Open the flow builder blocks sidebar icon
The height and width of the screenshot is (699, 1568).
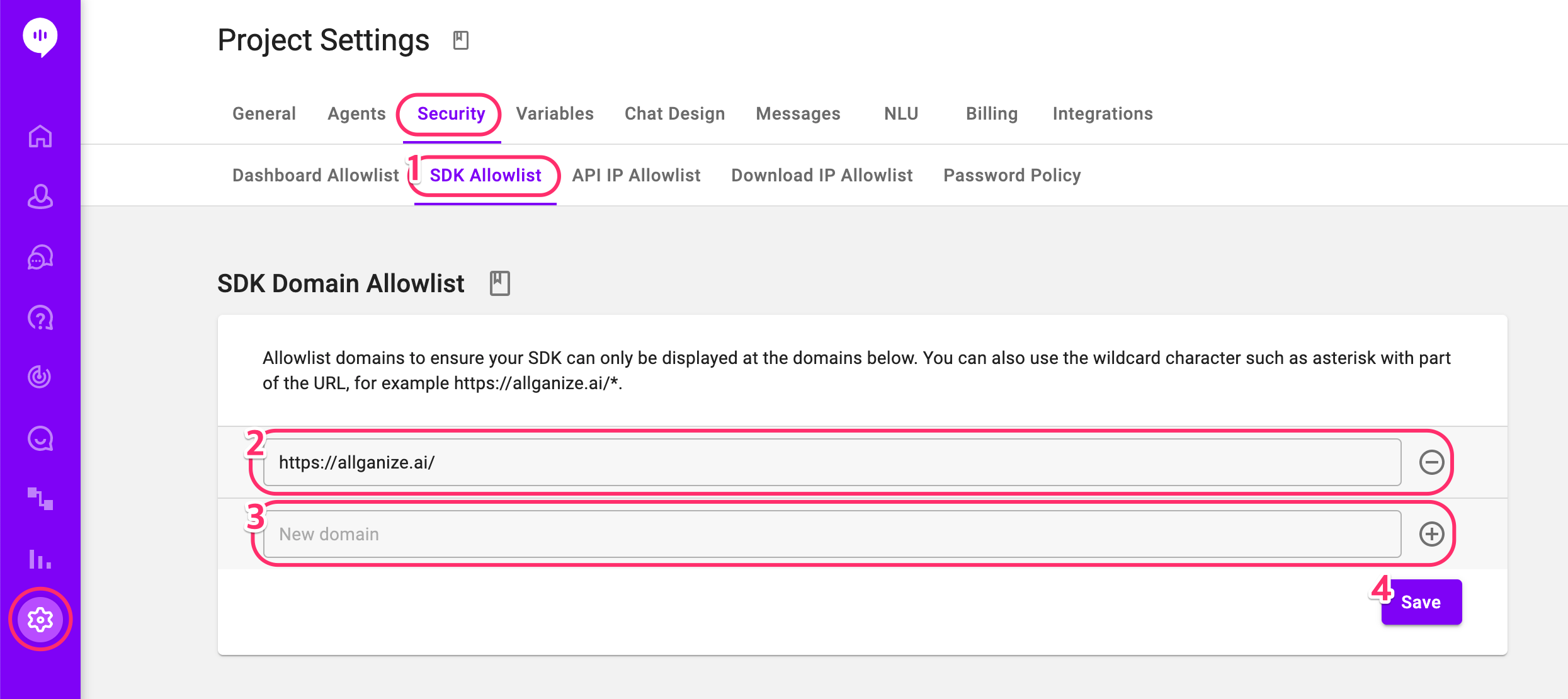pyautogui.click(x=40, y=498)
